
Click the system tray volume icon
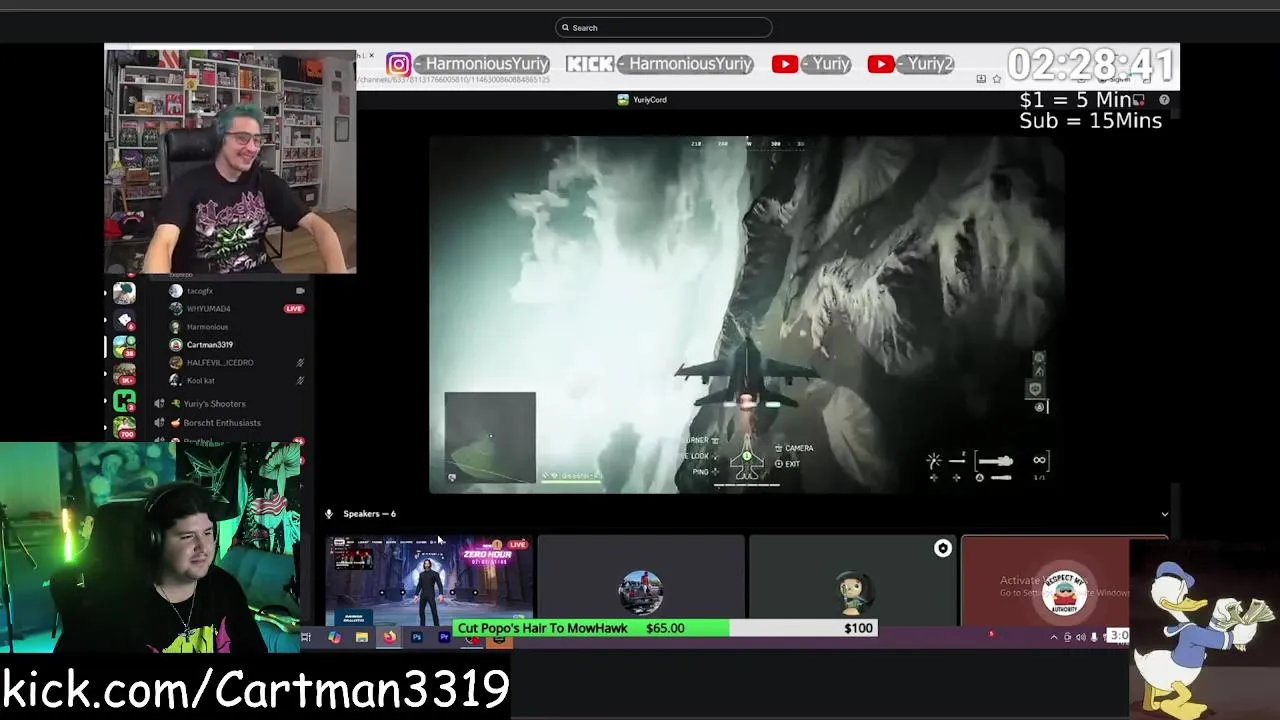tap(1080, 637)
